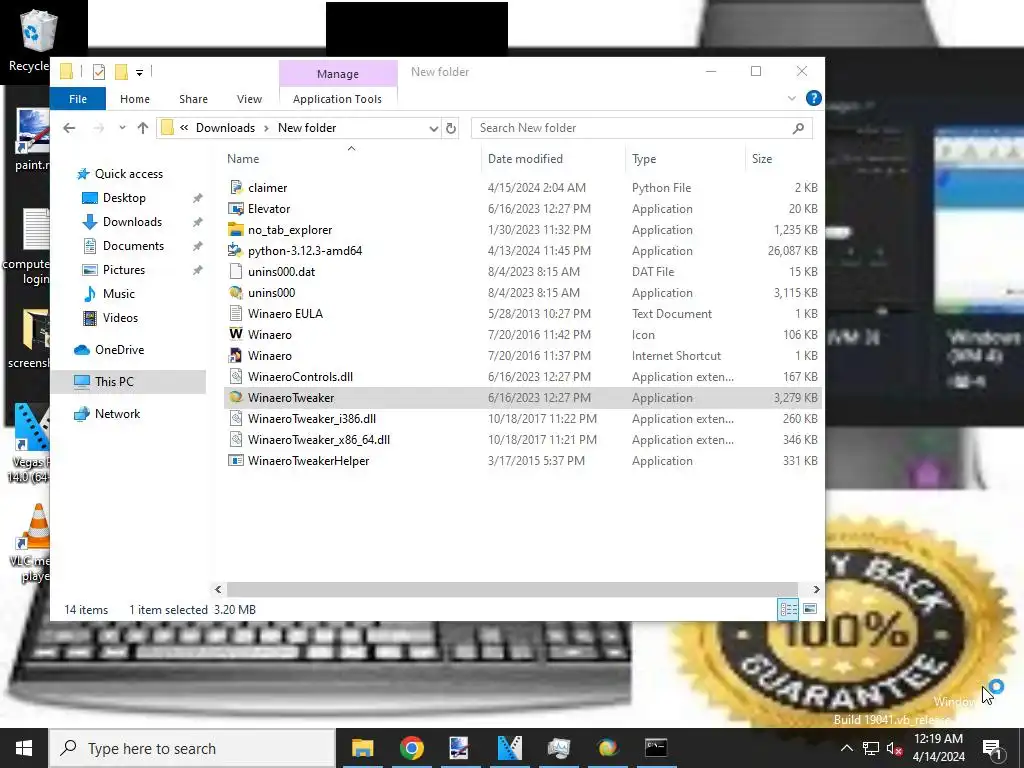The height and width of the screenshot is (768, 1024).
Task: Open the Share ribbon tab
Action: pos(193,99)
